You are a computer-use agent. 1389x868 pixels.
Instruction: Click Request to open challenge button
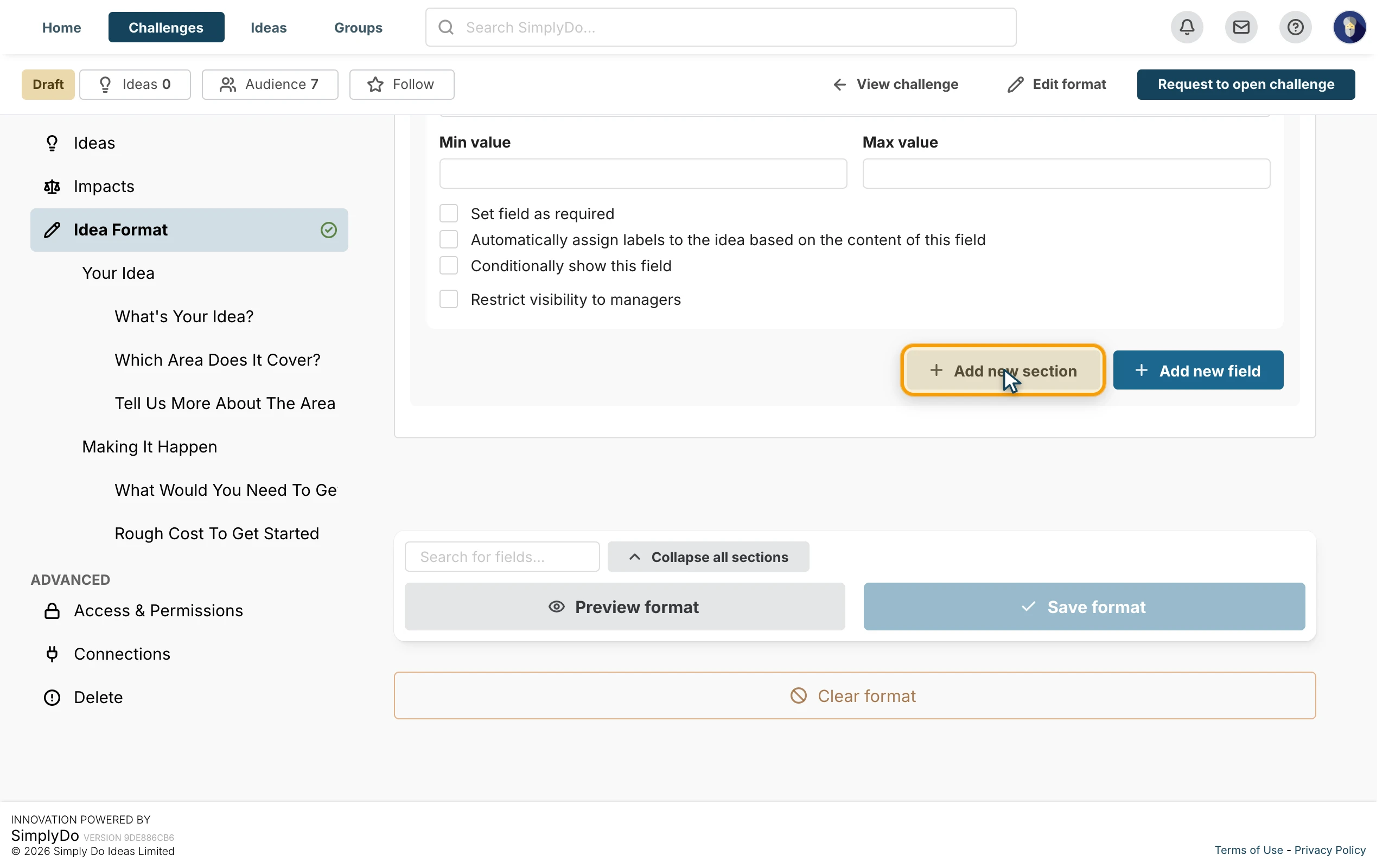coord(1246,85)
